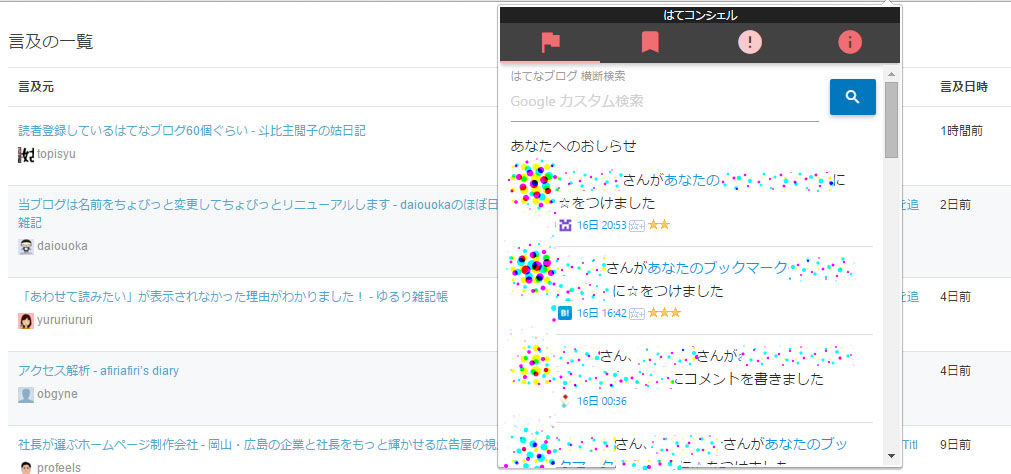The image size is (1011, 474).
Task: Click the 16日 00:36 timestamp
Action: pos(602,401)
